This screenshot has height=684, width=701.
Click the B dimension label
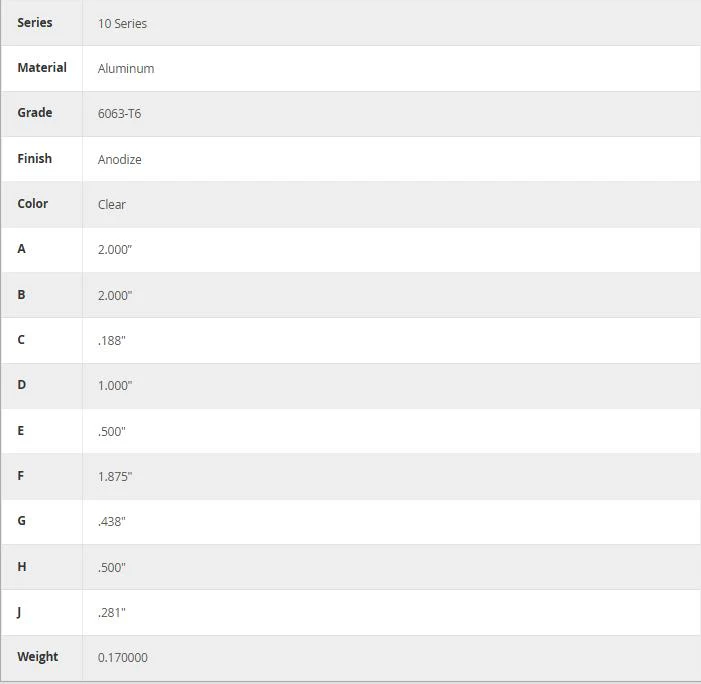tap(21, 295)
